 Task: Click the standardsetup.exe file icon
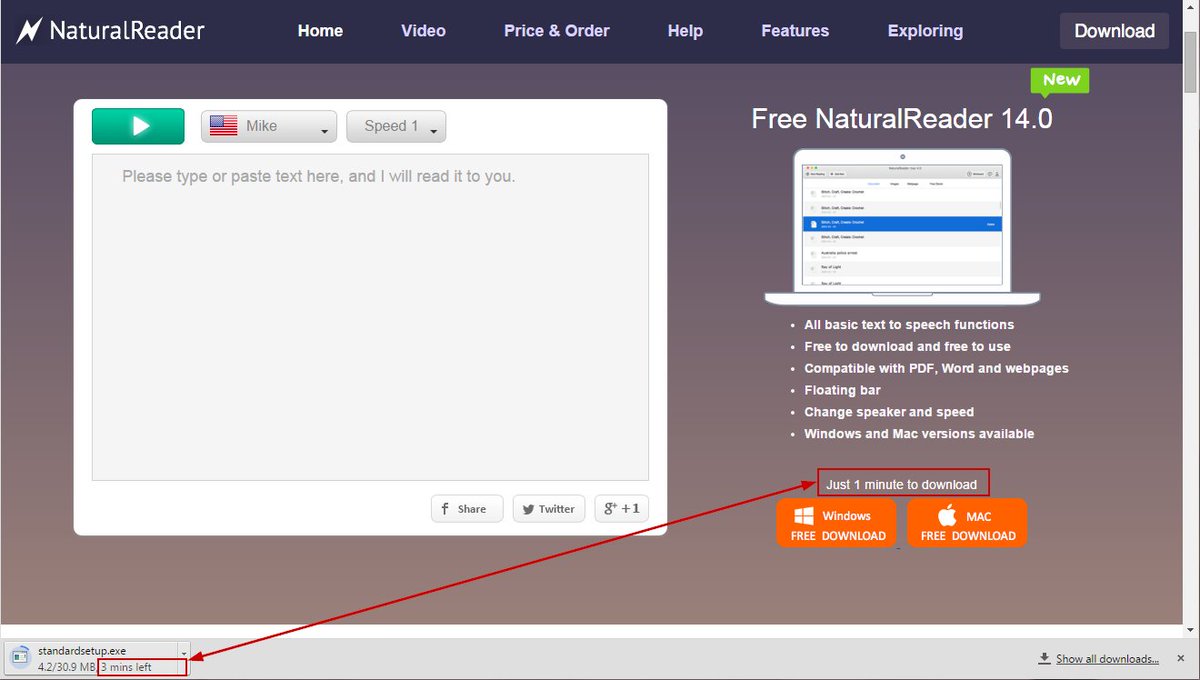point(19,656)
